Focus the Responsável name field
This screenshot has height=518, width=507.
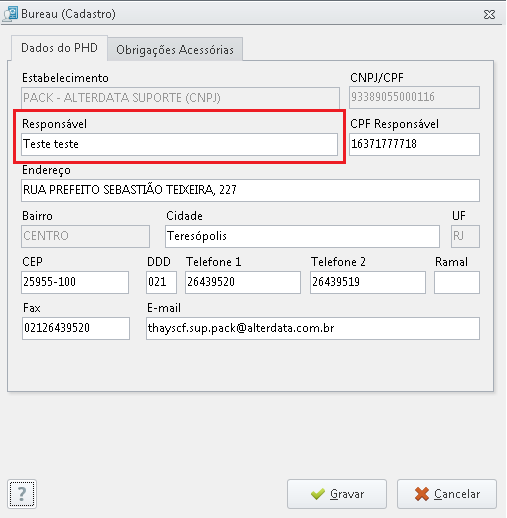click(179, 144)
